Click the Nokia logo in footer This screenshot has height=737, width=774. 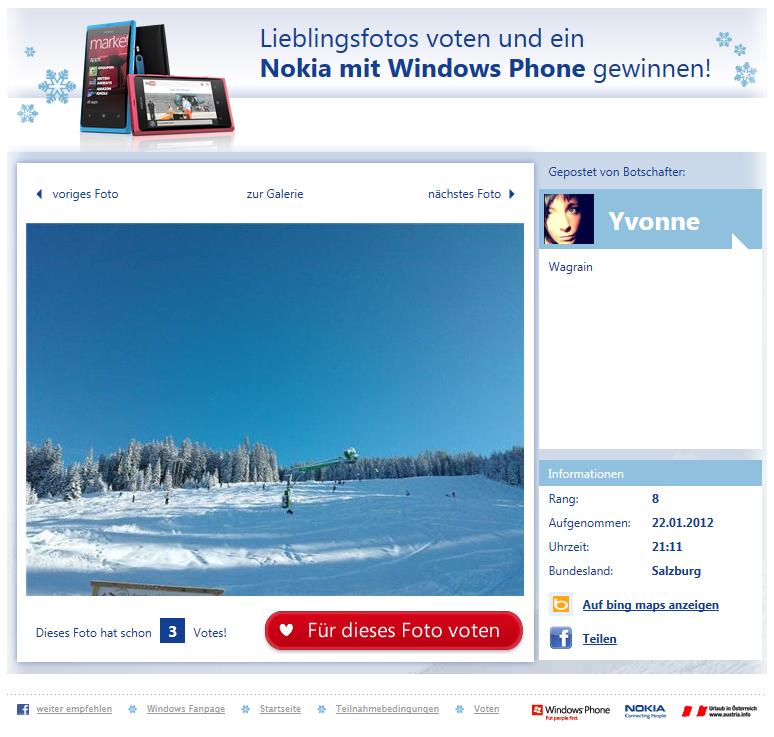point(645,711)
